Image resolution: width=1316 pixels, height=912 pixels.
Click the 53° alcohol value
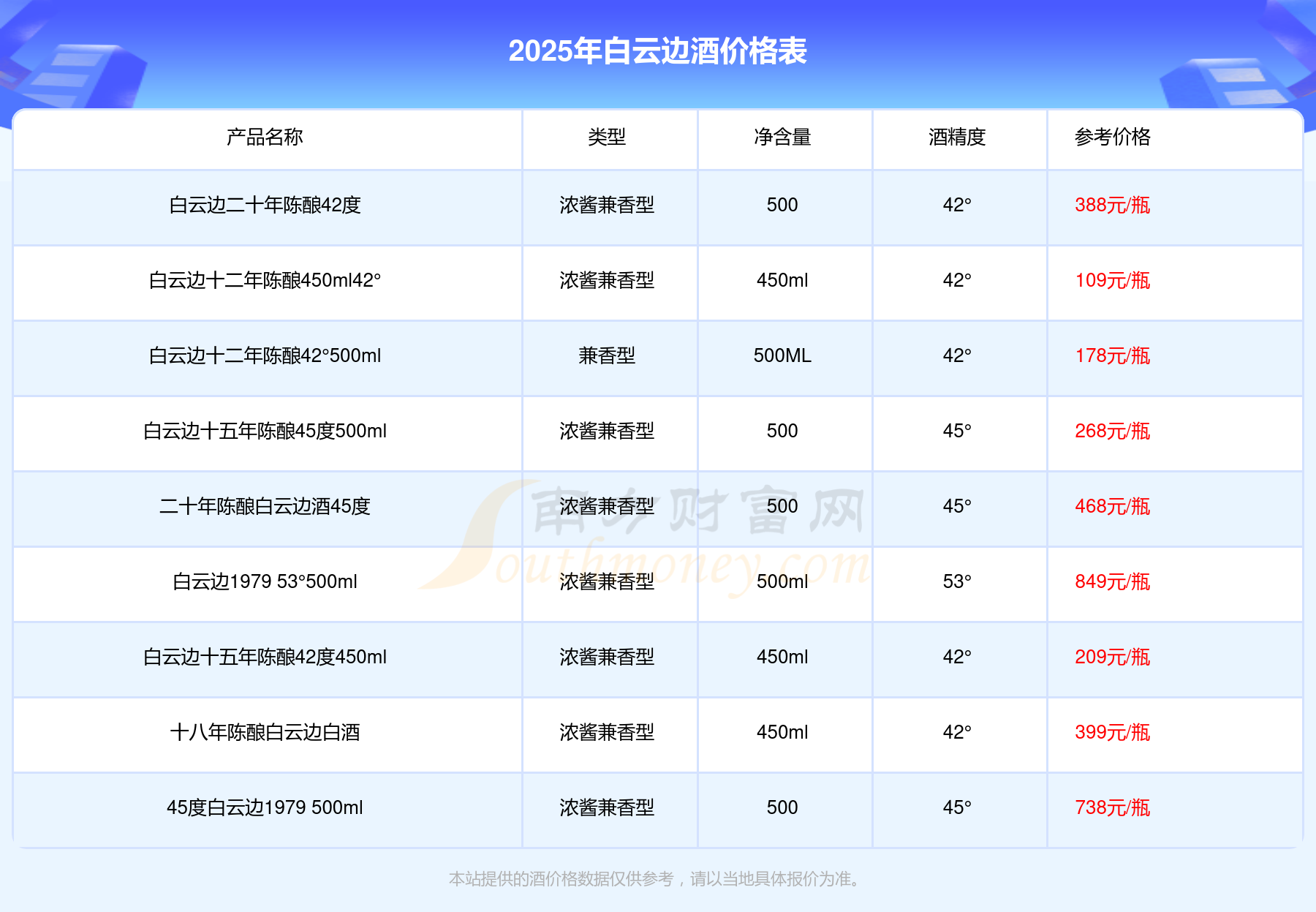957,581
